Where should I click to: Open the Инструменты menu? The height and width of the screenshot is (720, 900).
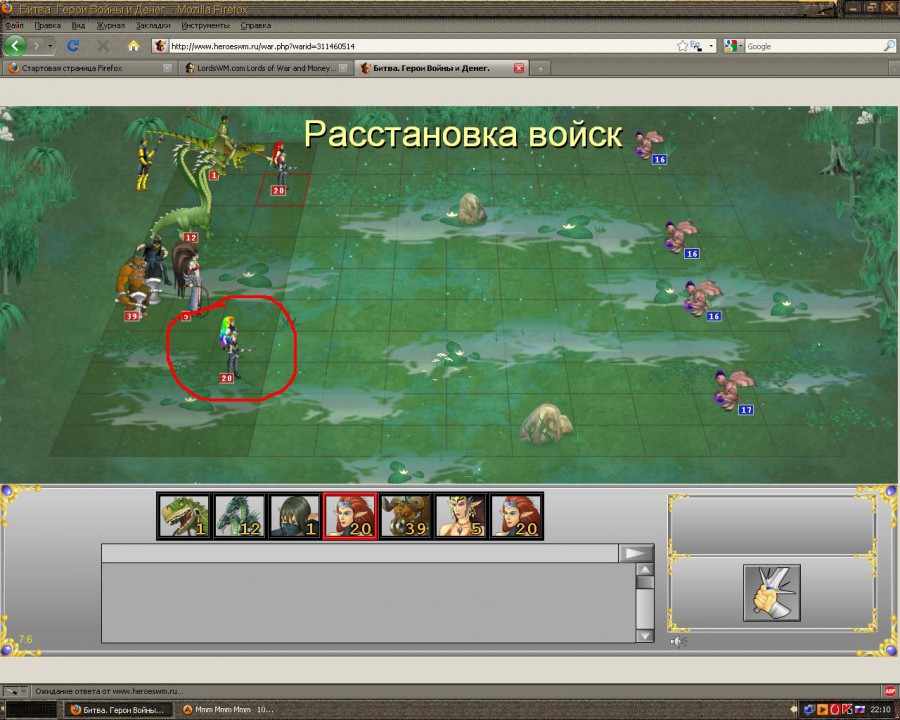tap(205, 25)
